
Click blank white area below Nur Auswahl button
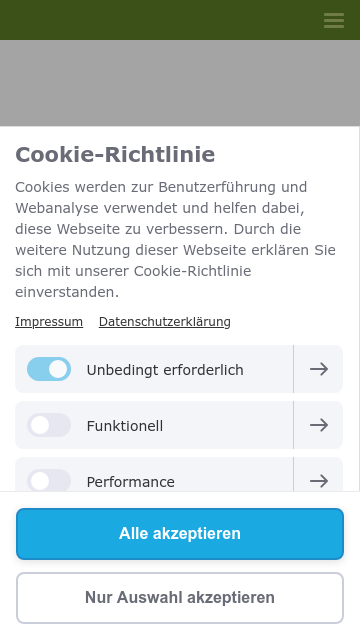[x=180, y=632]
